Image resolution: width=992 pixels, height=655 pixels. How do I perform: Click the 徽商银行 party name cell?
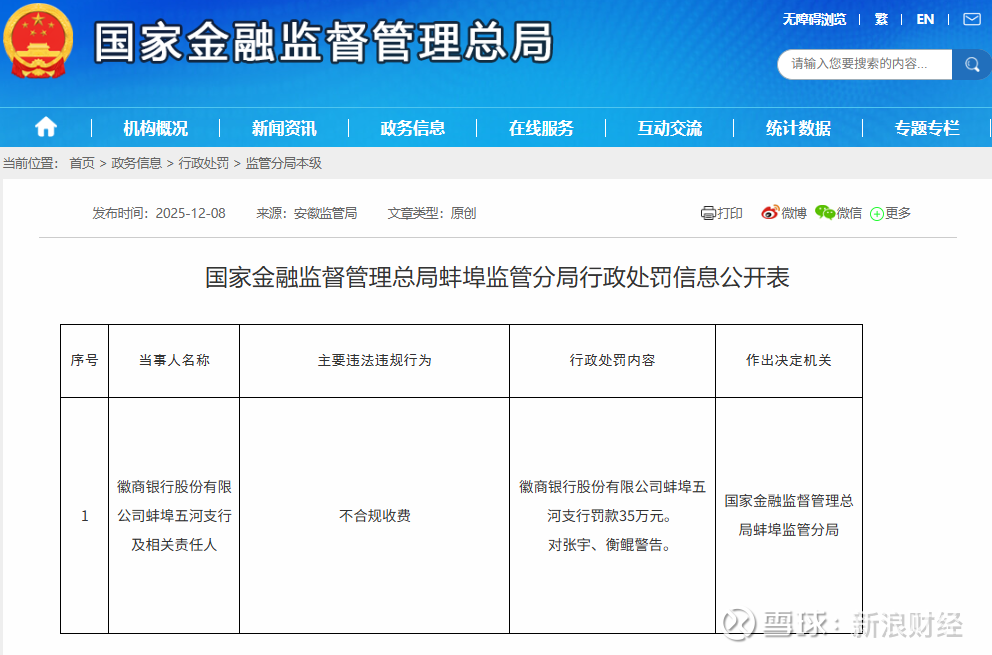coord(174,516)
